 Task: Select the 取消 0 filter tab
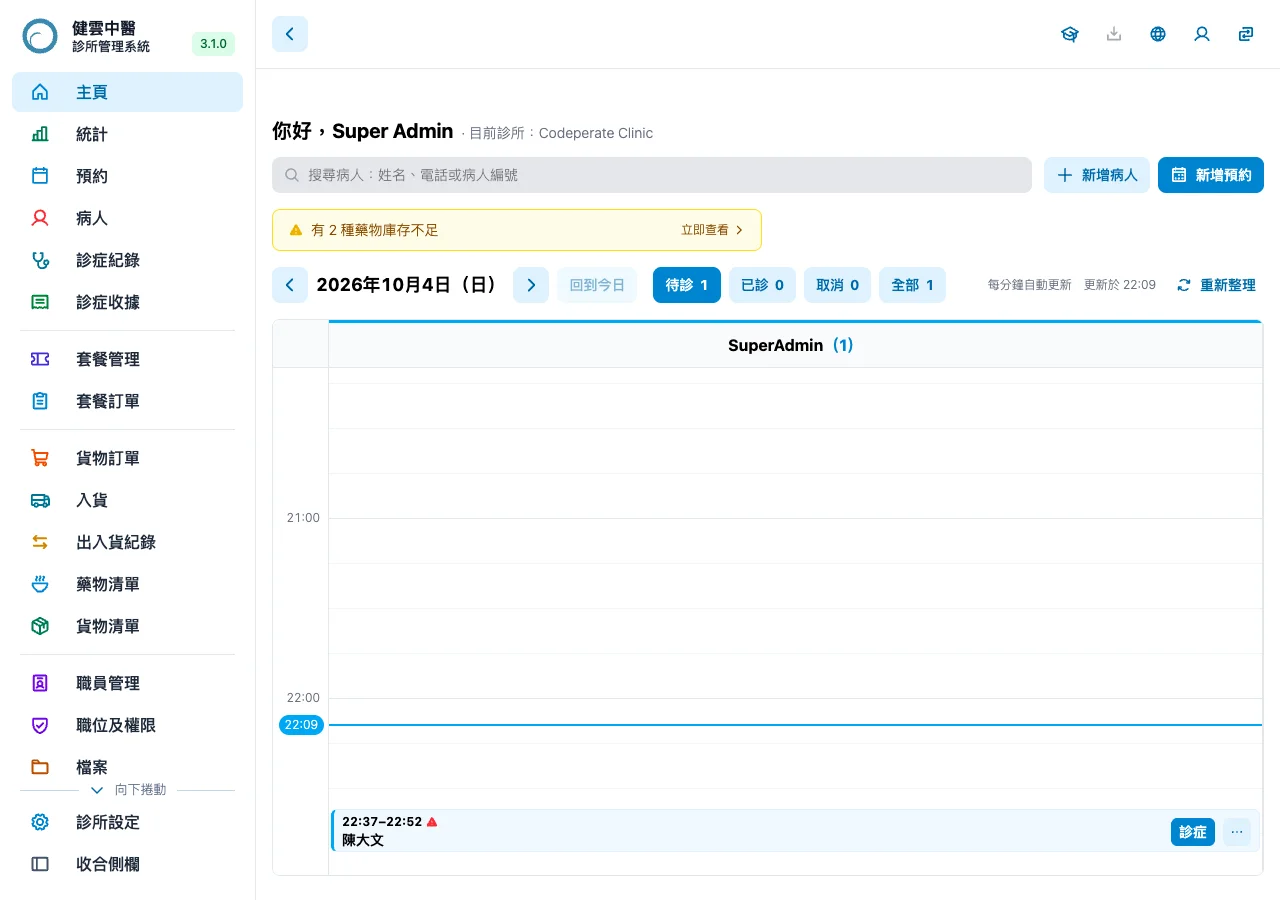838,285
